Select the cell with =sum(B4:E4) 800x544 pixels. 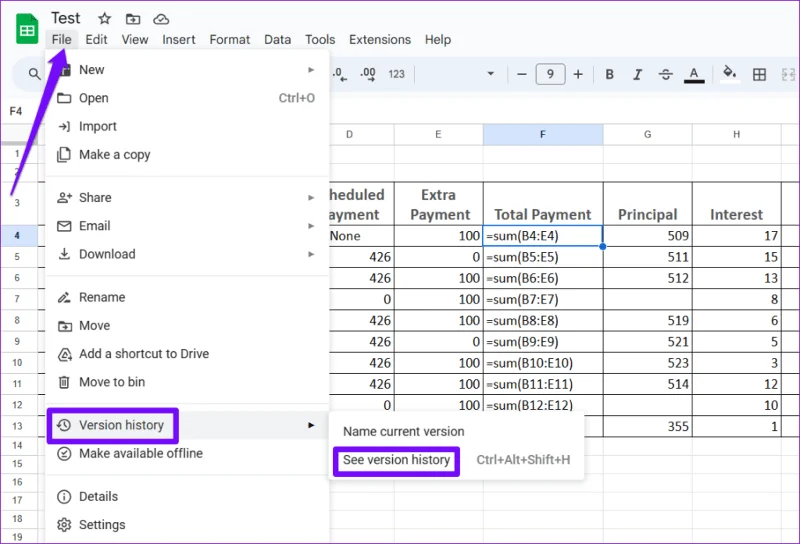pos(543,236)
